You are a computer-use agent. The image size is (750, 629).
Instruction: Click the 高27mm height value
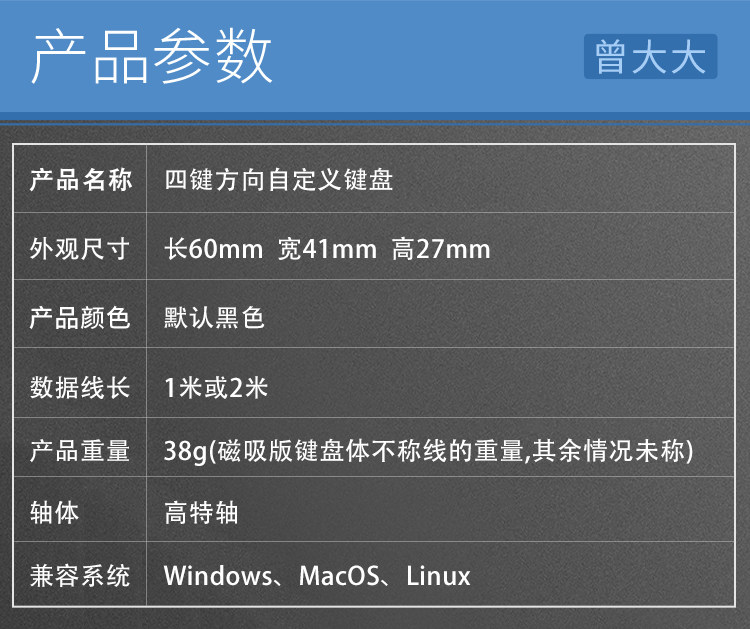(x=441, y=249)
